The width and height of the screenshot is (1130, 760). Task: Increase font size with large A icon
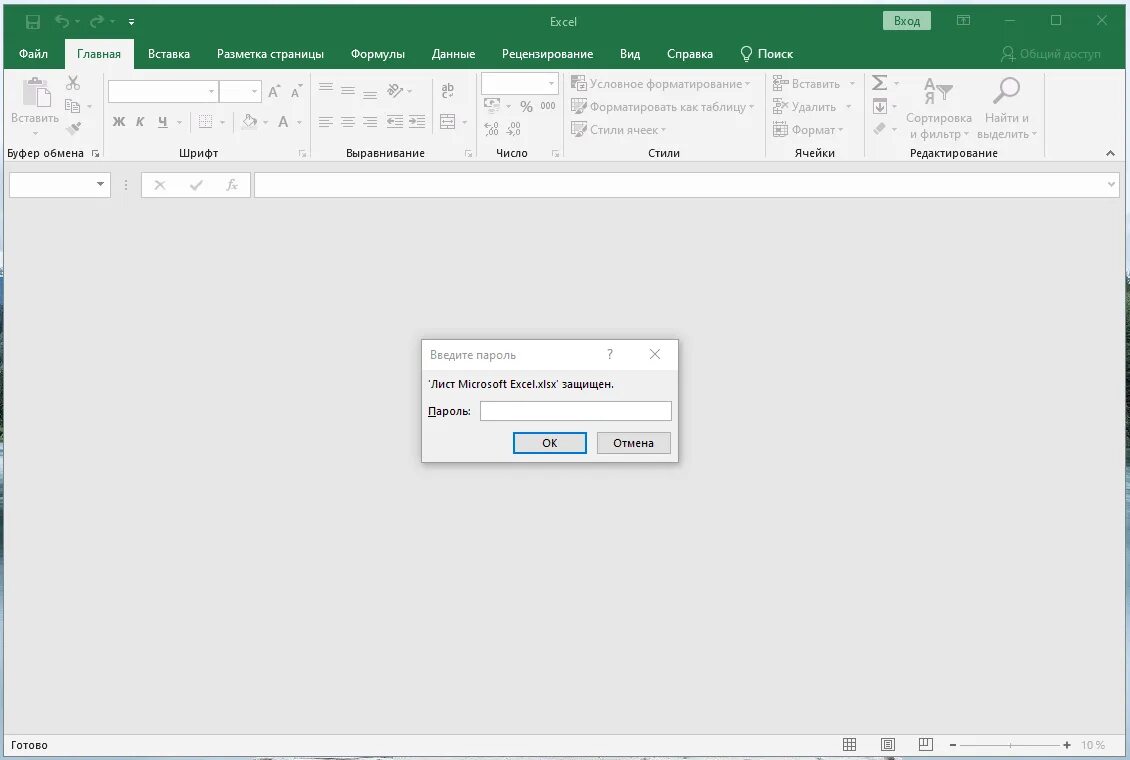[x=274, y=91]
